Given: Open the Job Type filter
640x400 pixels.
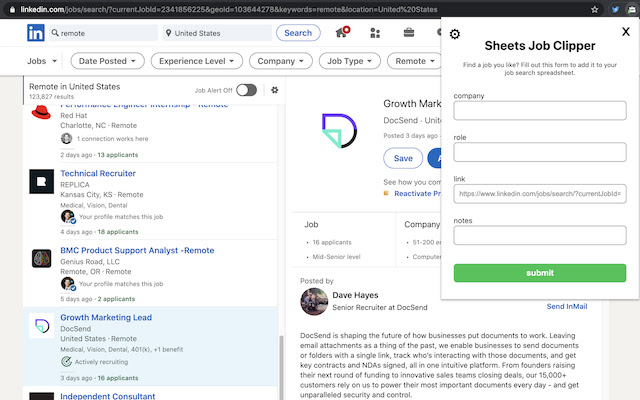Looking at the screenshot, I should click(x=350, y=61).
